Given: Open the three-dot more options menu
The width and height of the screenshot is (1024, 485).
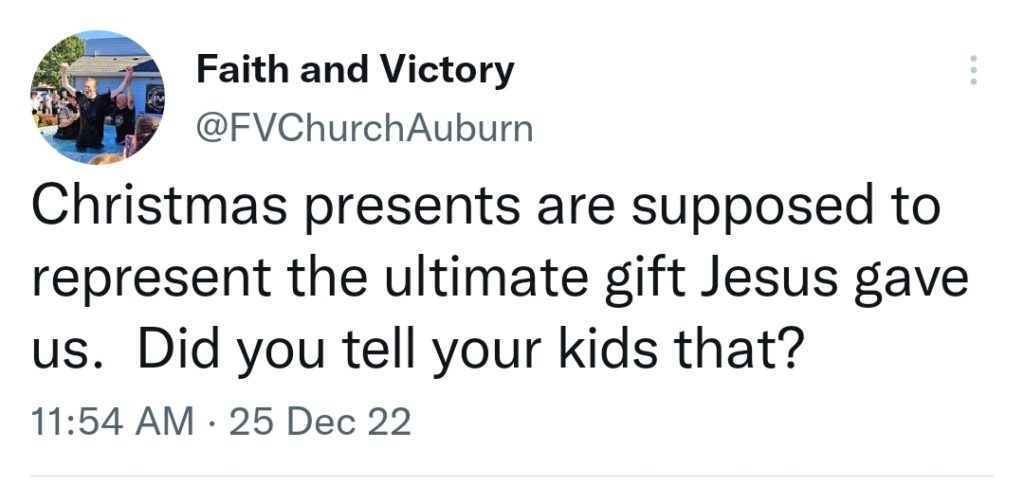Looking at the screenshot, I should click(x=973, y=70).
